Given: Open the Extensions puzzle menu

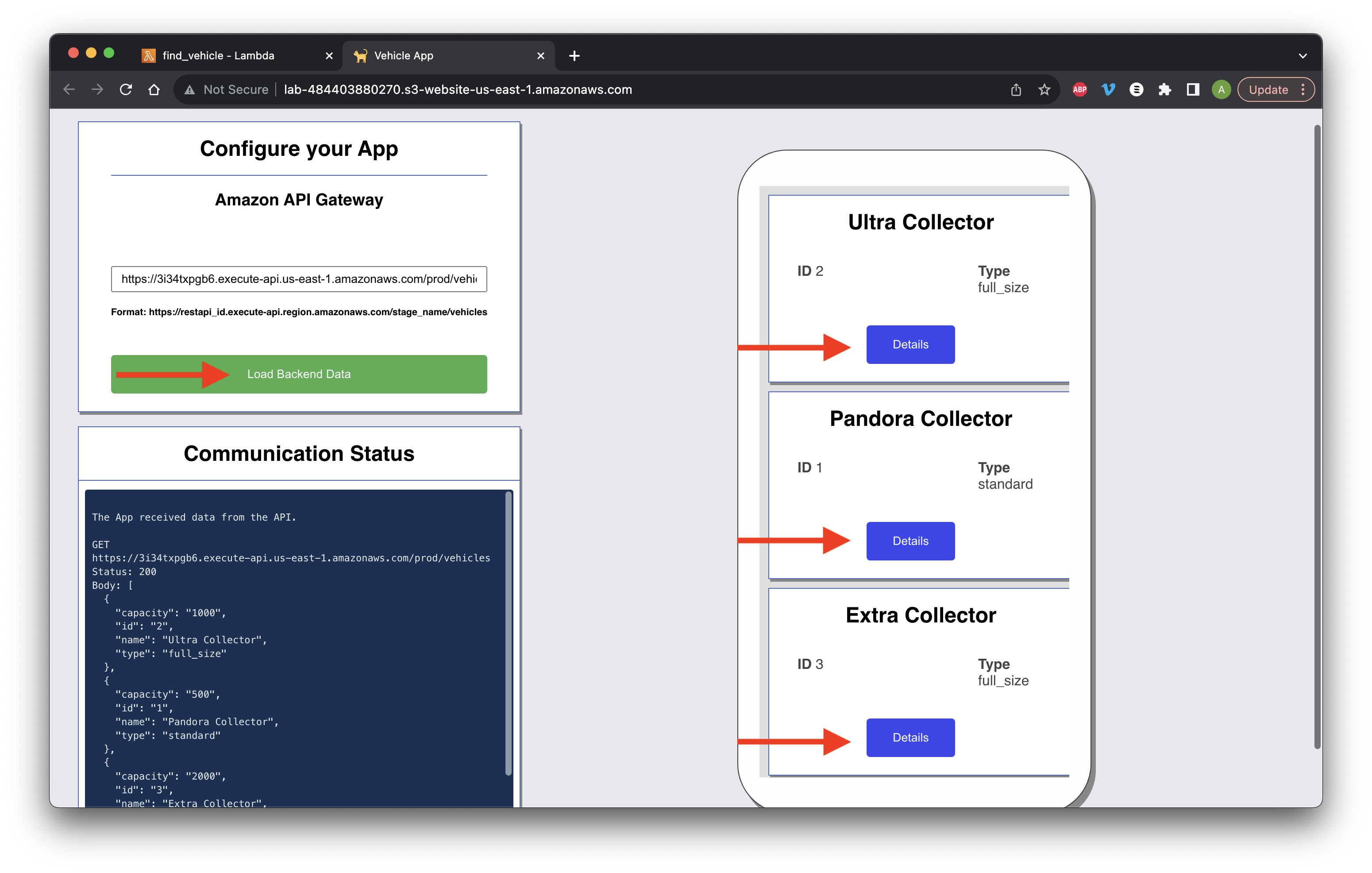Looking at the screenshot, I should tap(1164, 89).
